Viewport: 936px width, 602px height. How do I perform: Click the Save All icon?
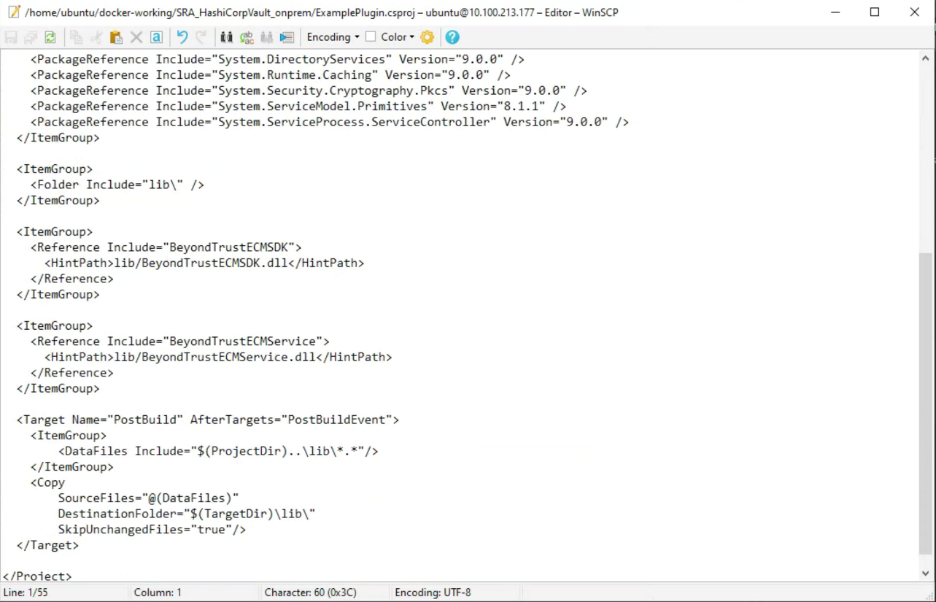coord(30,37)
